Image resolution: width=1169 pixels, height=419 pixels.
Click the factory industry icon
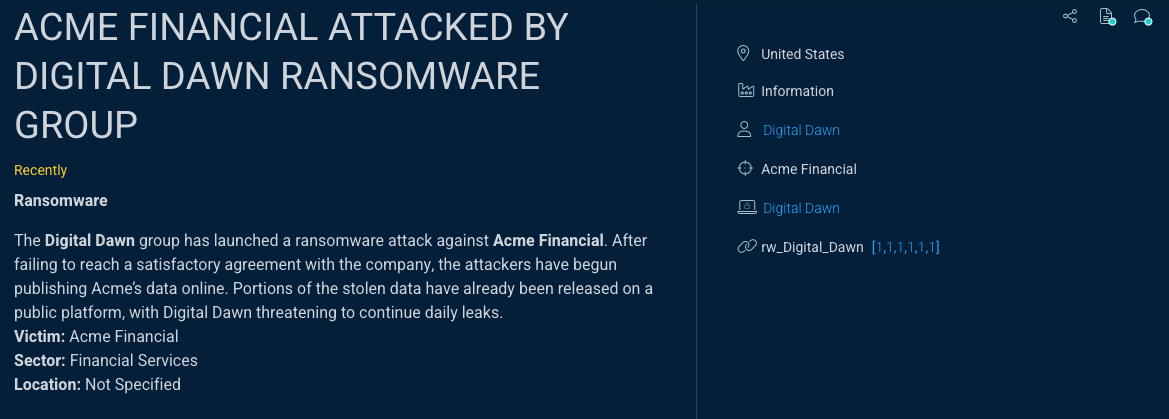tap(745, 91)
